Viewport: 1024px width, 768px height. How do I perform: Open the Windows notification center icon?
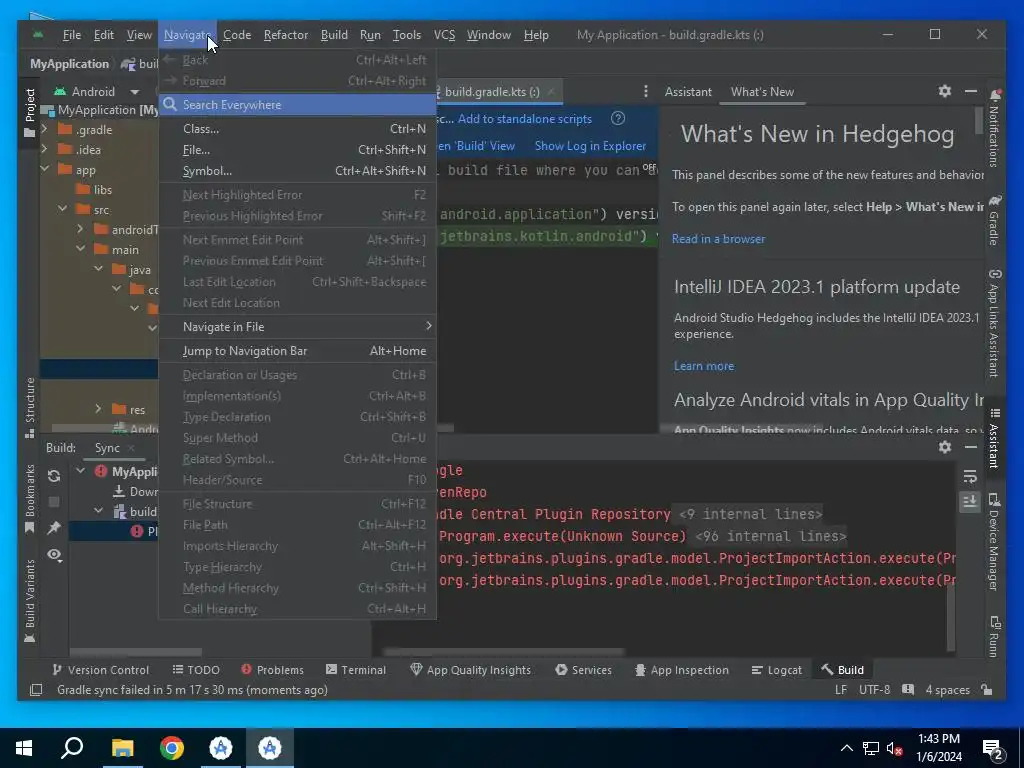tap(992, 749)
